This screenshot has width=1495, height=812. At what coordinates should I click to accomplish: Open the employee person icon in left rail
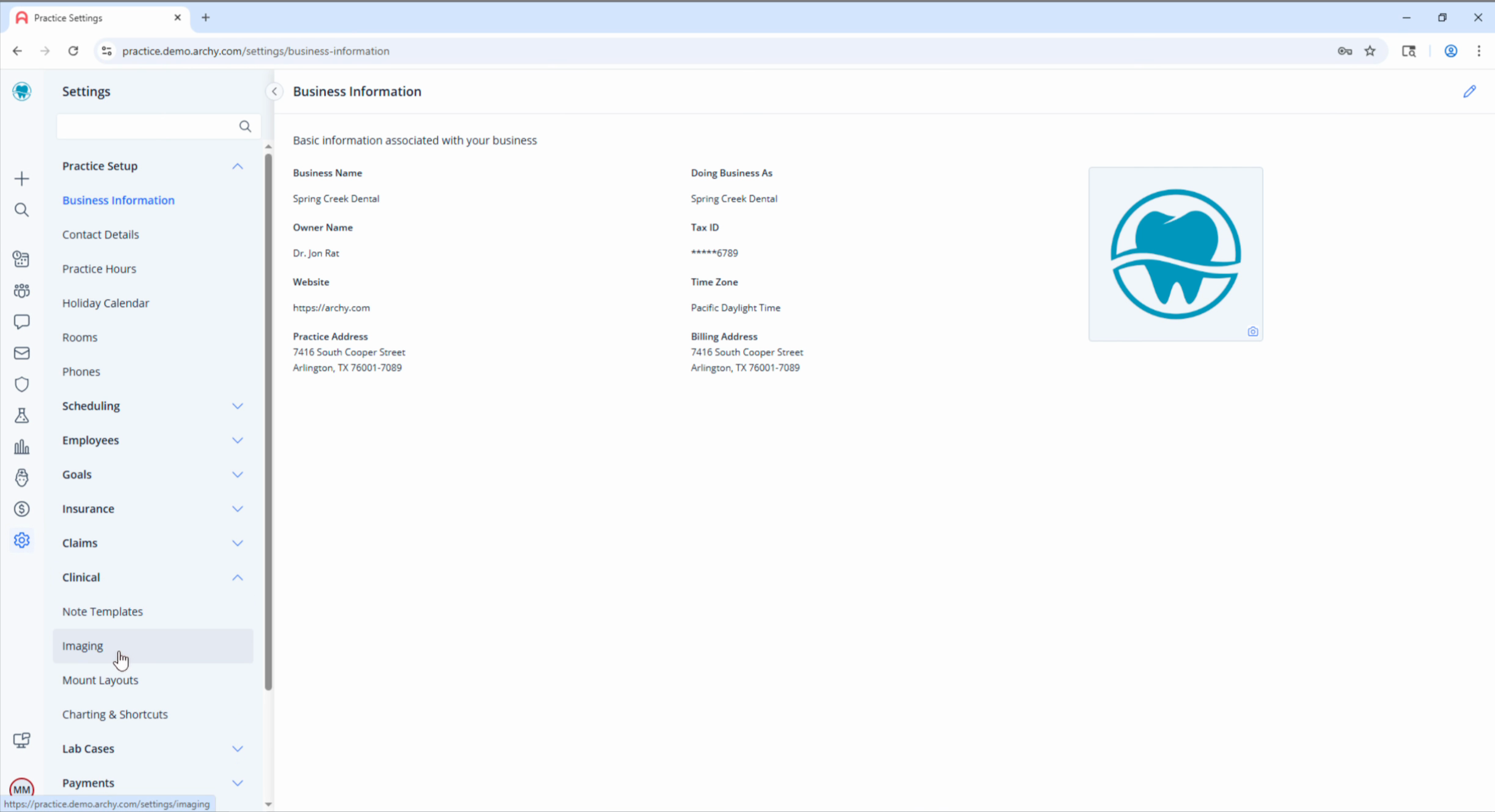tap(22, 478)
